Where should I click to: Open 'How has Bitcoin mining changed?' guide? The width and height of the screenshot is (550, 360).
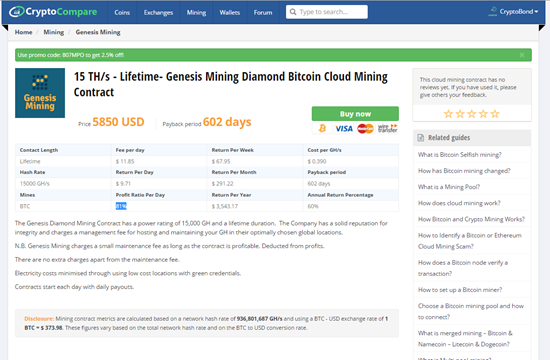(x=464, y=171)
